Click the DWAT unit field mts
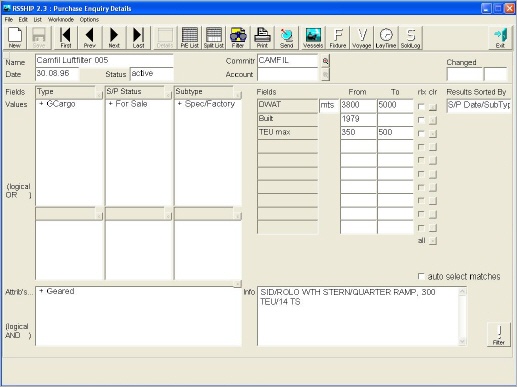The image size is (517, 387). (329, 105)
